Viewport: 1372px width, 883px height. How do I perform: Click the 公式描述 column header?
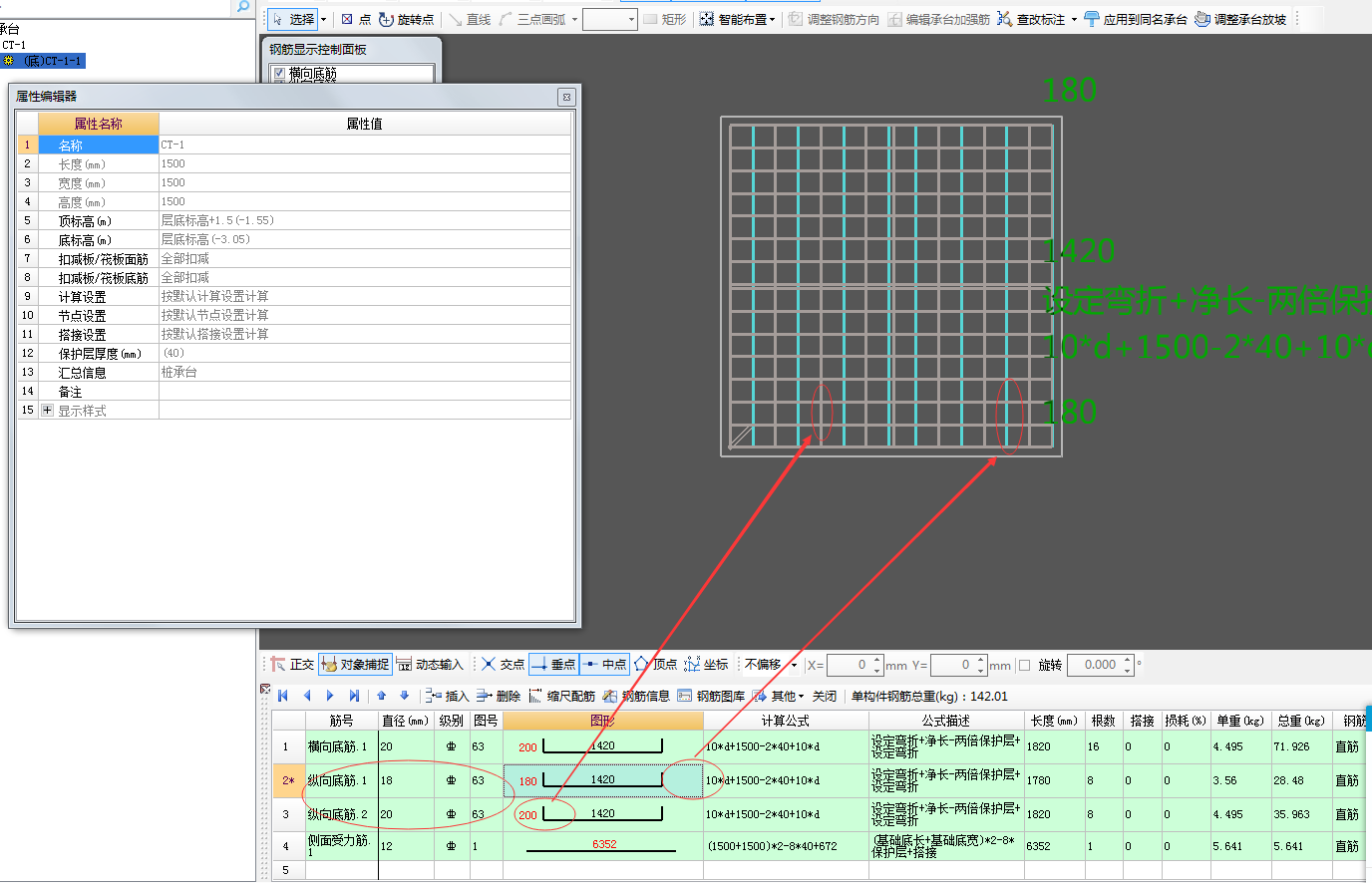(946, 720)
